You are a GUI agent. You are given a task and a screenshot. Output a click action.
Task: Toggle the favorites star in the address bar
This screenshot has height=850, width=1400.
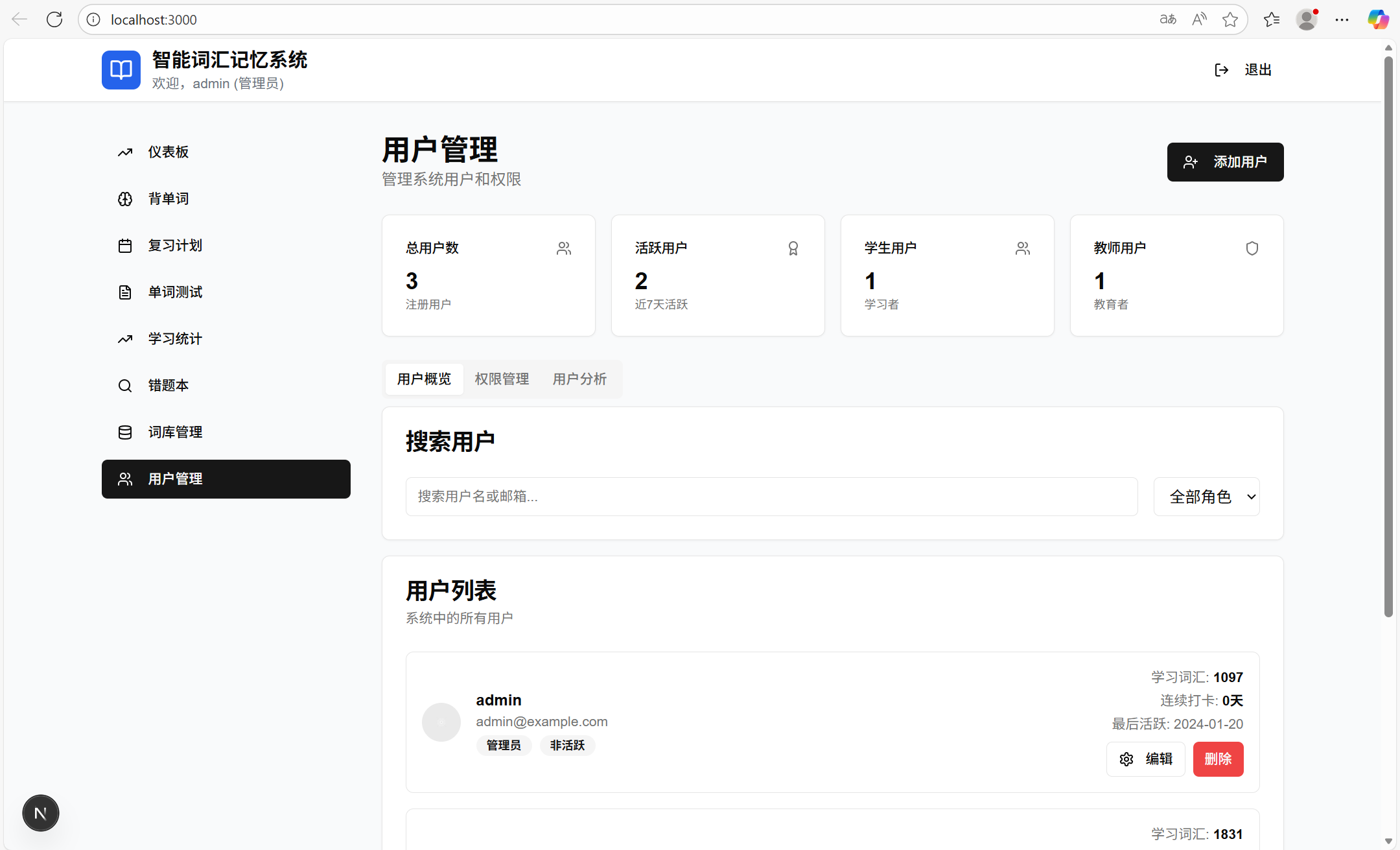[1230, 19]
